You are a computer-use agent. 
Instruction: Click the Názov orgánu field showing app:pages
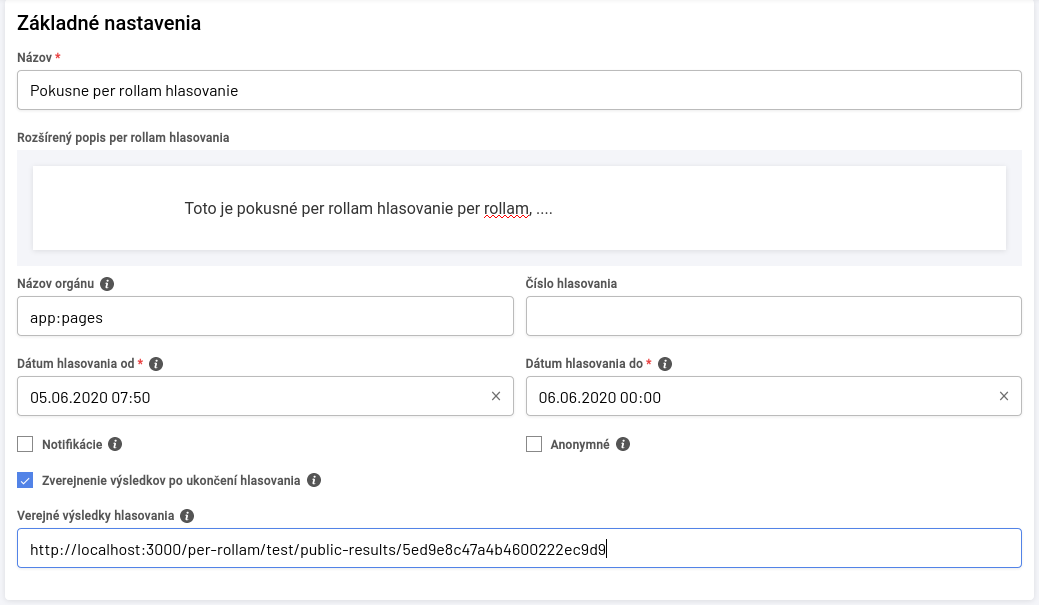(x=250, y=315)
